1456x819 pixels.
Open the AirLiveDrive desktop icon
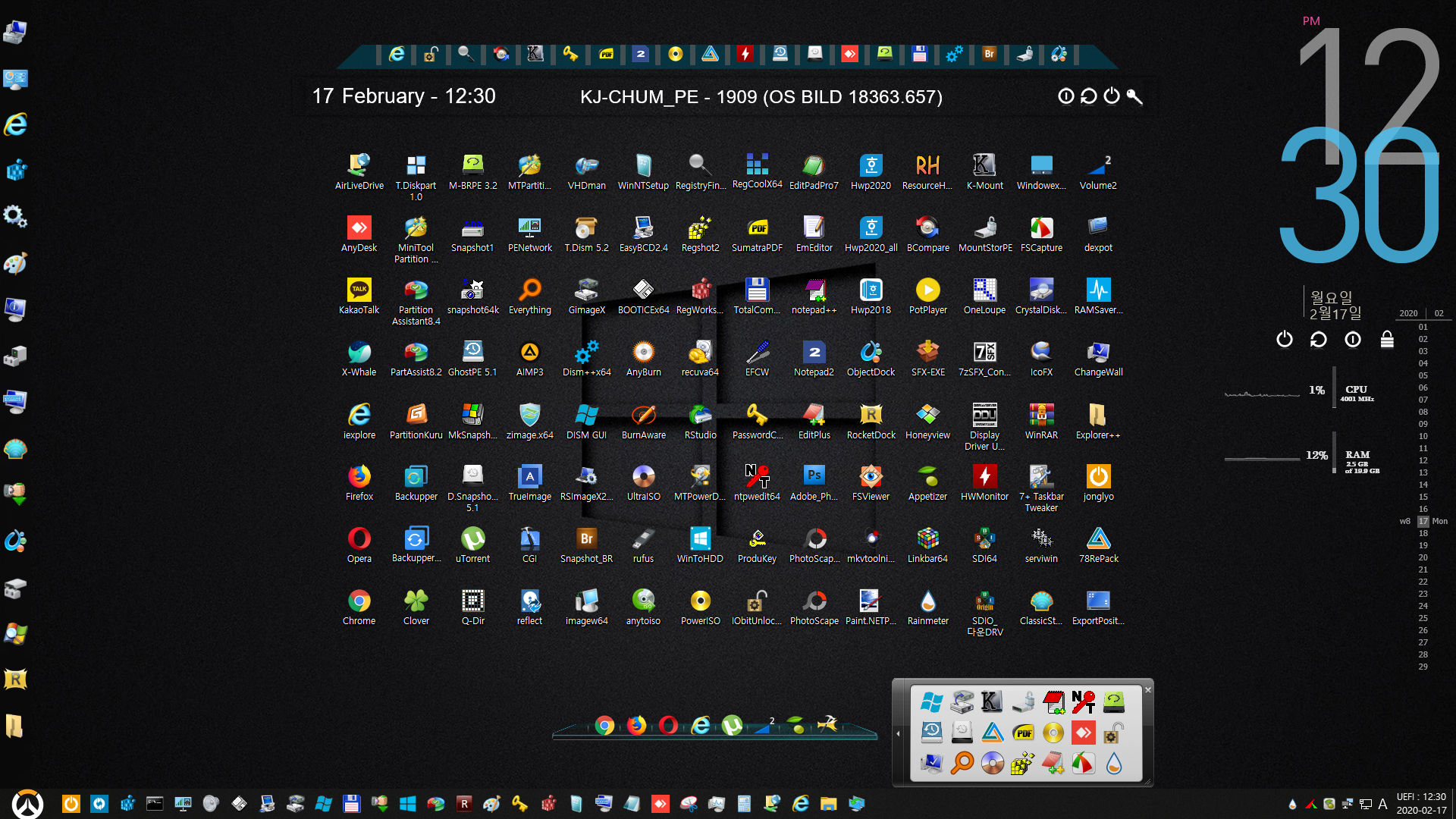(359, 171)
